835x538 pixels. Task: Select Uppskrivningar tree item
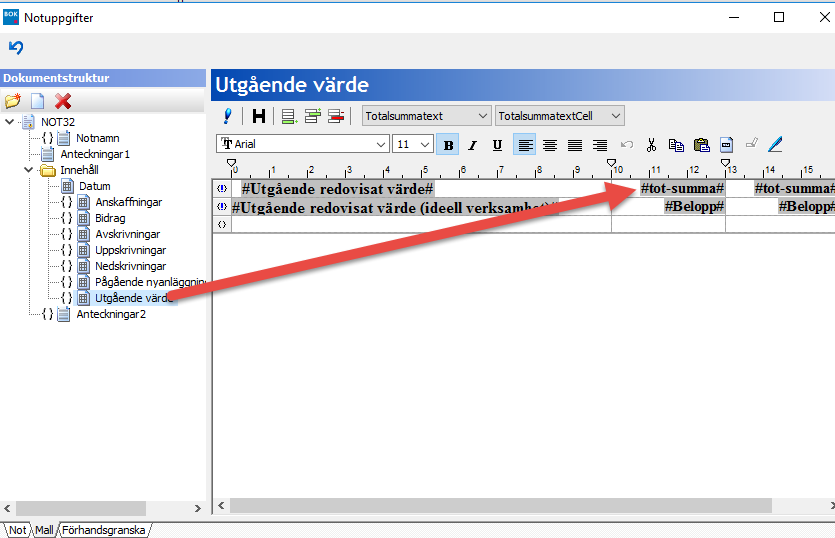130,250
